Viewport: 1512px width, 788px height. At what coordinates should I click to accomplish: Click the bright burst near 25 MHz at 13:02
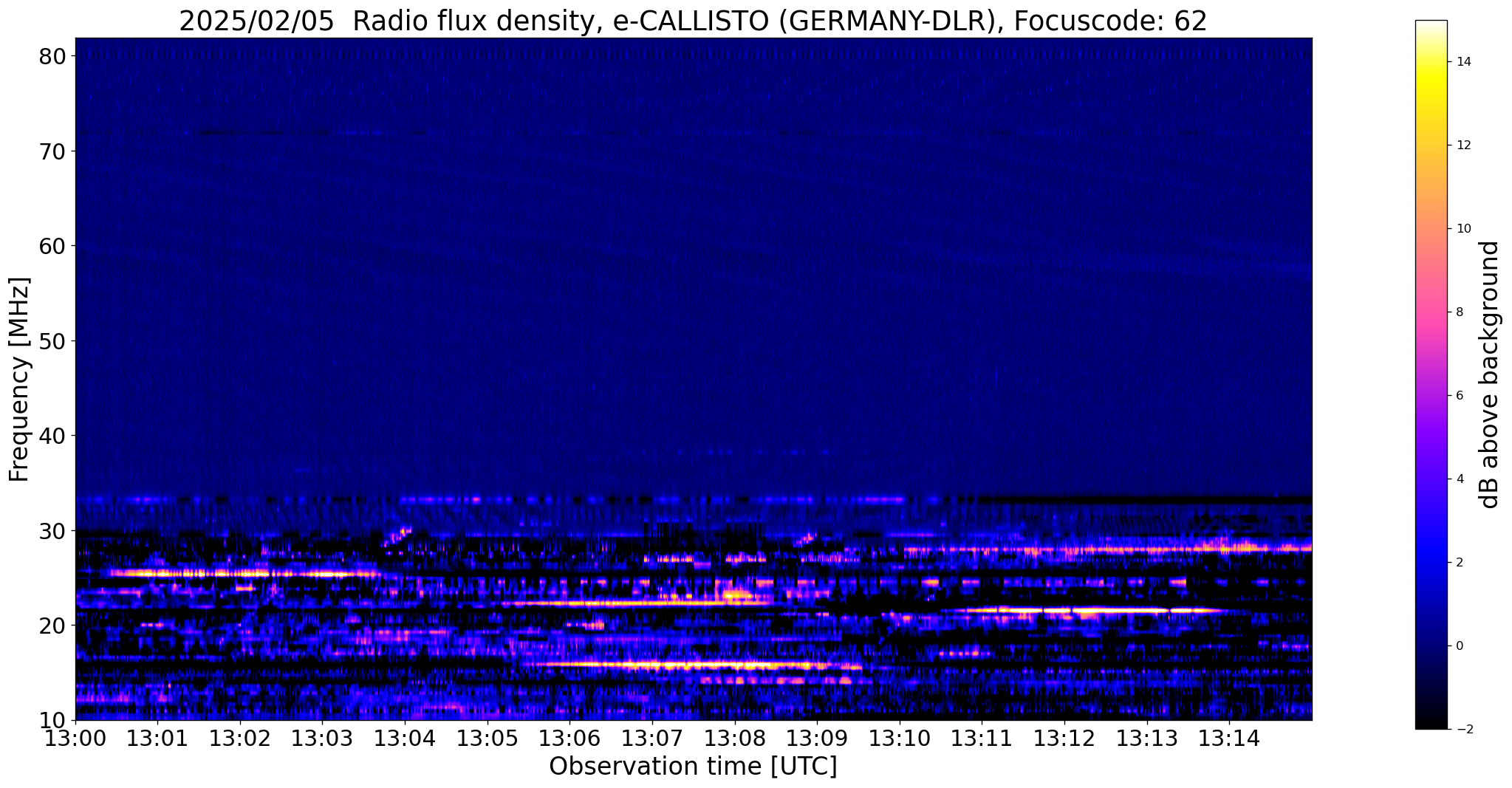point(244,573)
